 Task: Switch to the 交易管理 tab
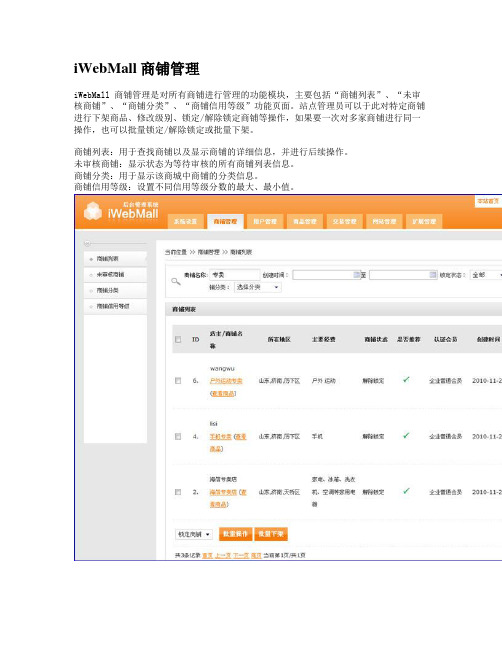pyautogui.click(x=344, y=221)
